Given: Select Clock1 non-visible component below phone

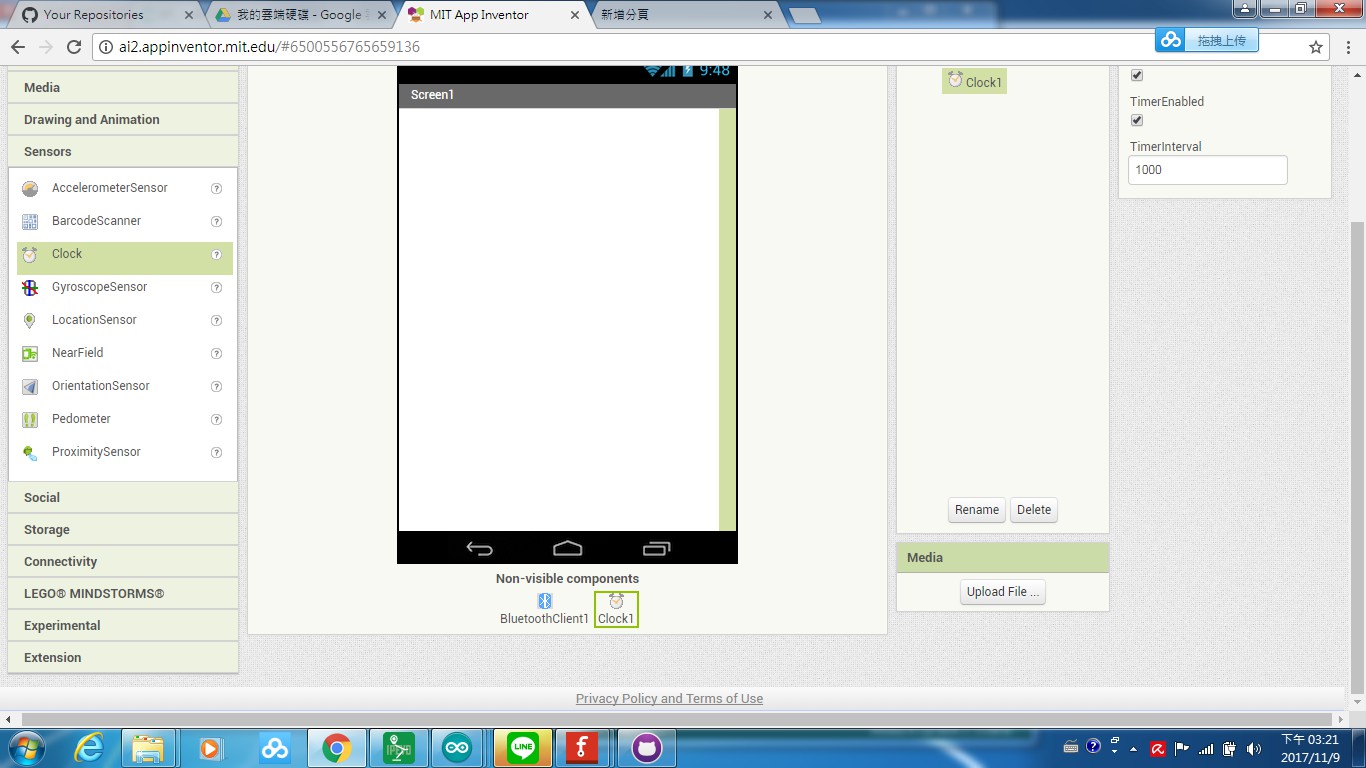Looking at the screenshot, I should tap(616, 609).
